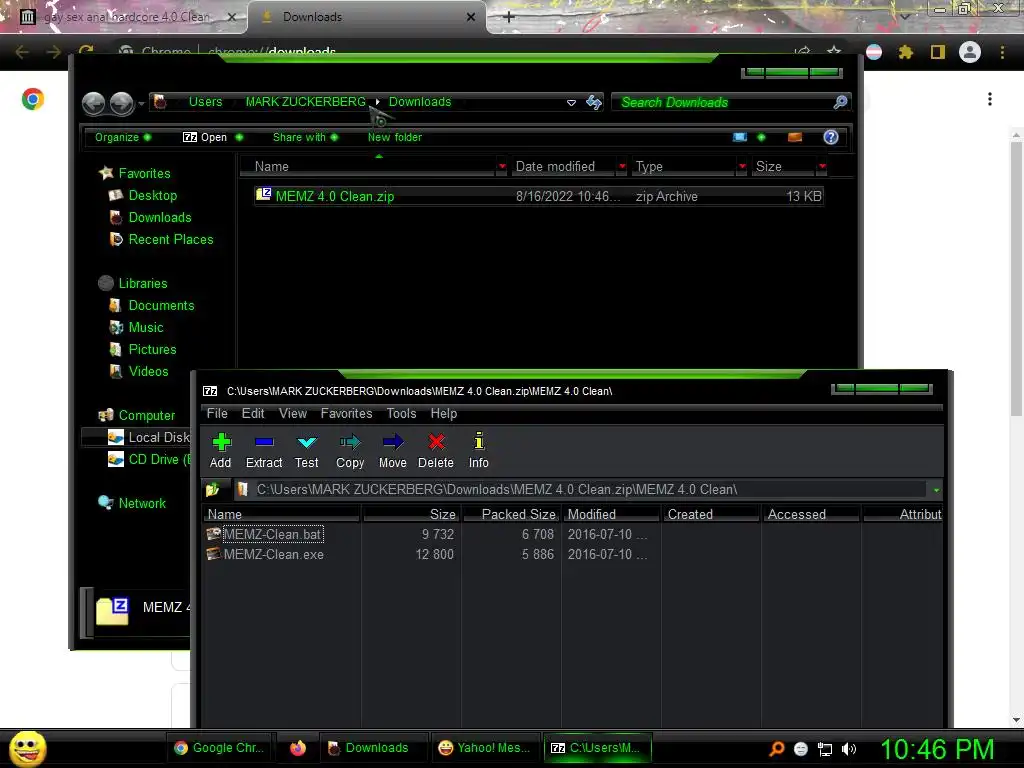Open the Date modified column filter dropdown
This screenshot has height=768, width=1024.
(622, 167)
